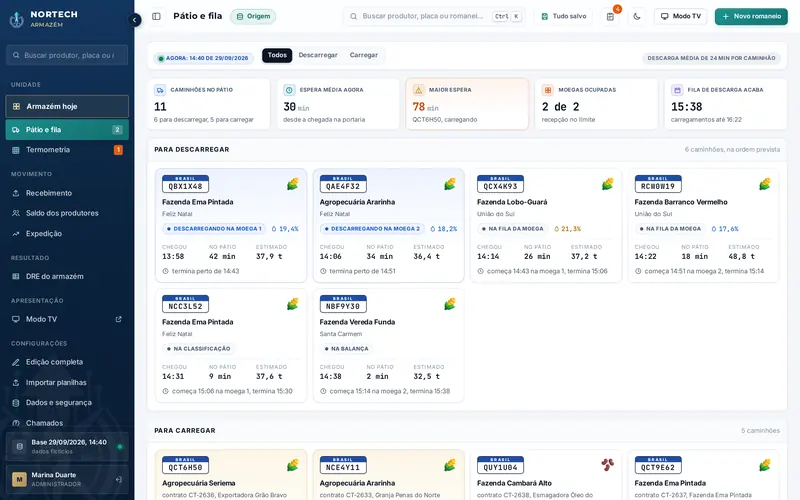Open the notifications icon with the orange badge
The width and height of the screenshot is (800, 500).
pos(610,16)
